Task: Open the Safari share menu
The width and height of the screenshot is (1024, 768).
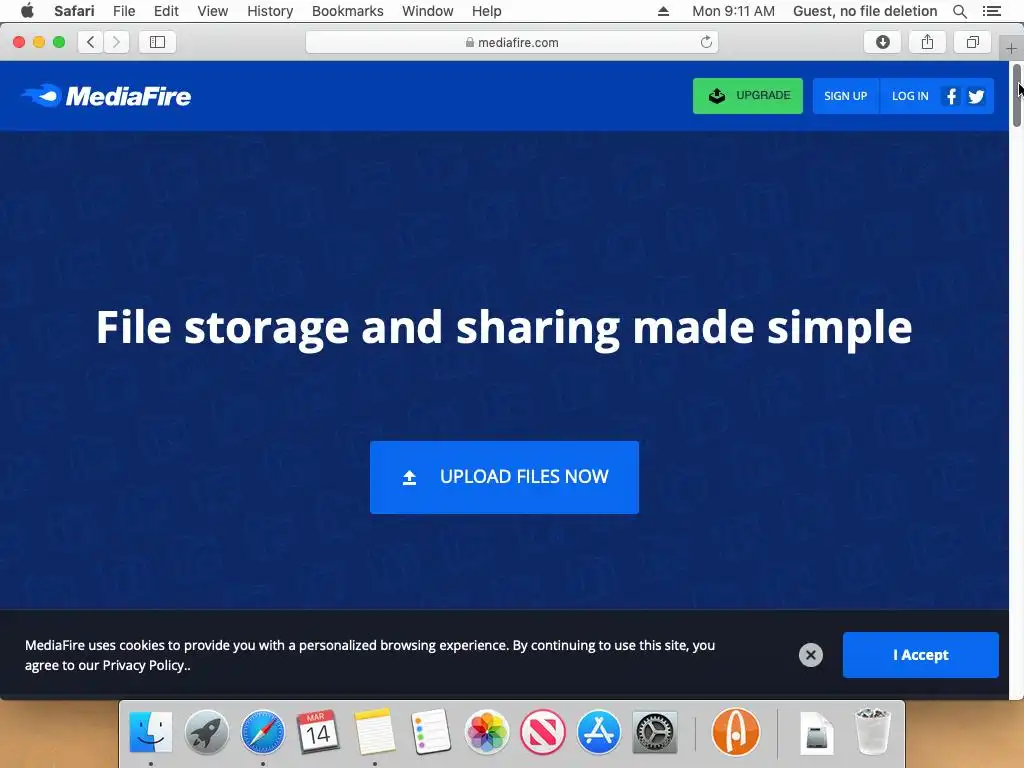Action: coord(927,42)
